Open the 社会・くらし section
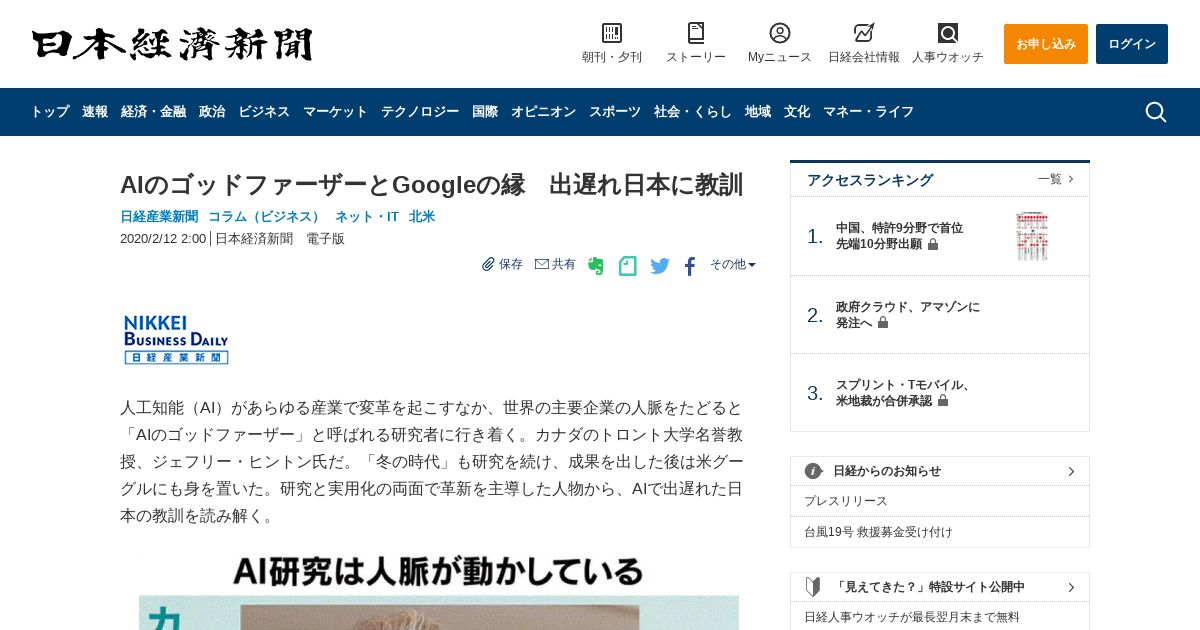This screenshot has width=1200, height=630. coord(693,112)
